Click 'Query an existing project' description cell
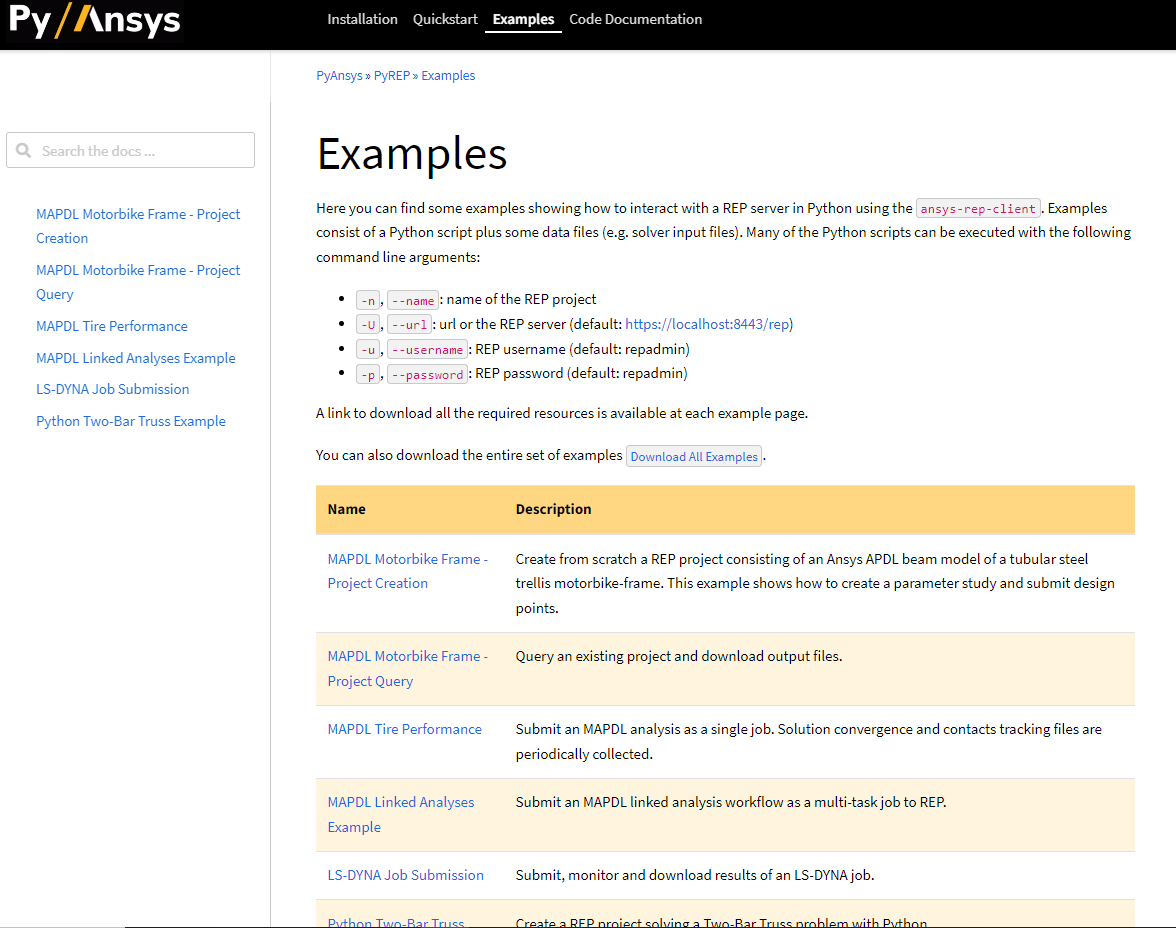The height and width of the screenshot is (928, 1176). (x=679, y=656)
